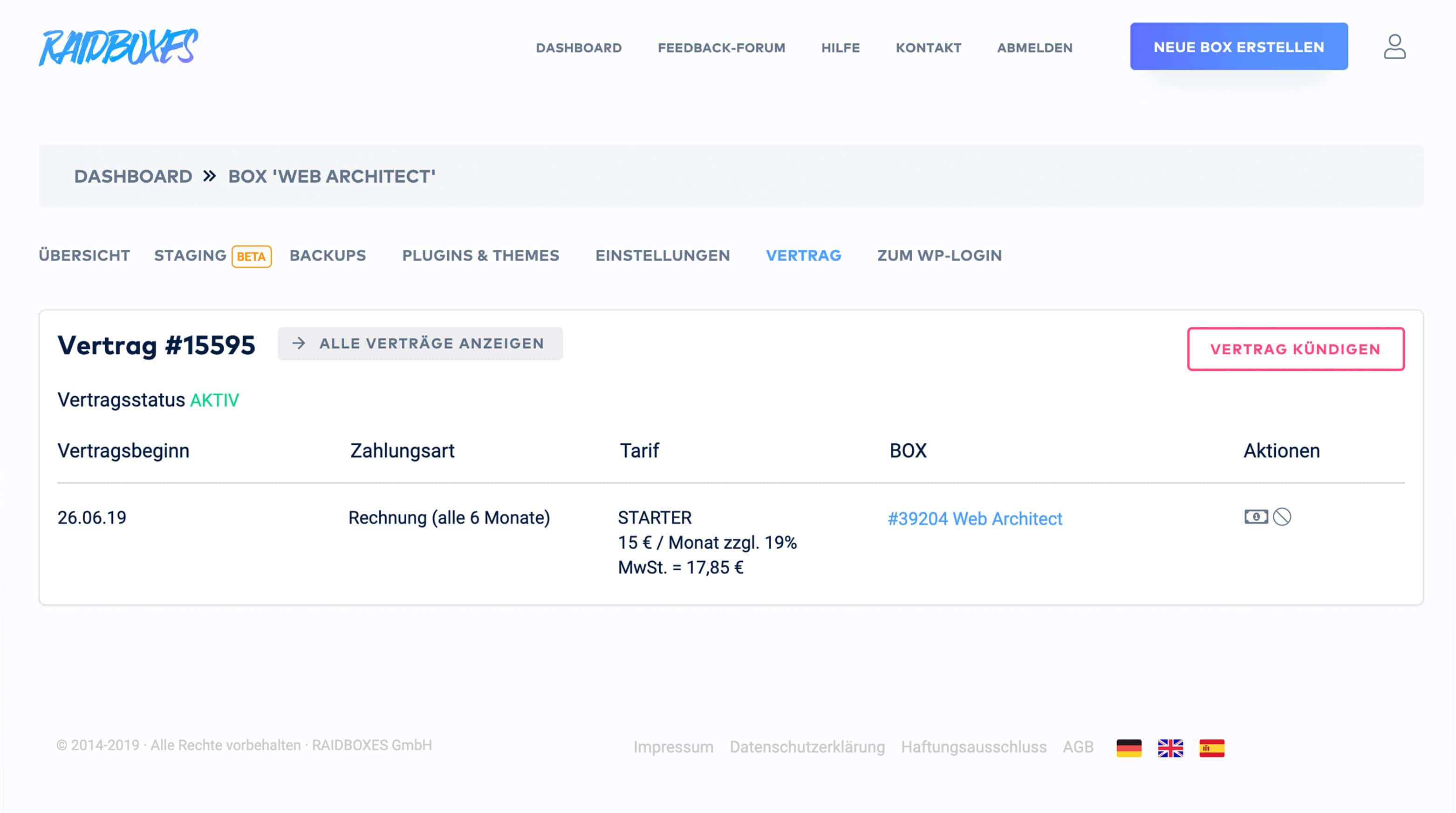The height and width of the screenshot is (813, 1456).
Task: Switch to the Backups tab
Action: click(x=328, y=255)
